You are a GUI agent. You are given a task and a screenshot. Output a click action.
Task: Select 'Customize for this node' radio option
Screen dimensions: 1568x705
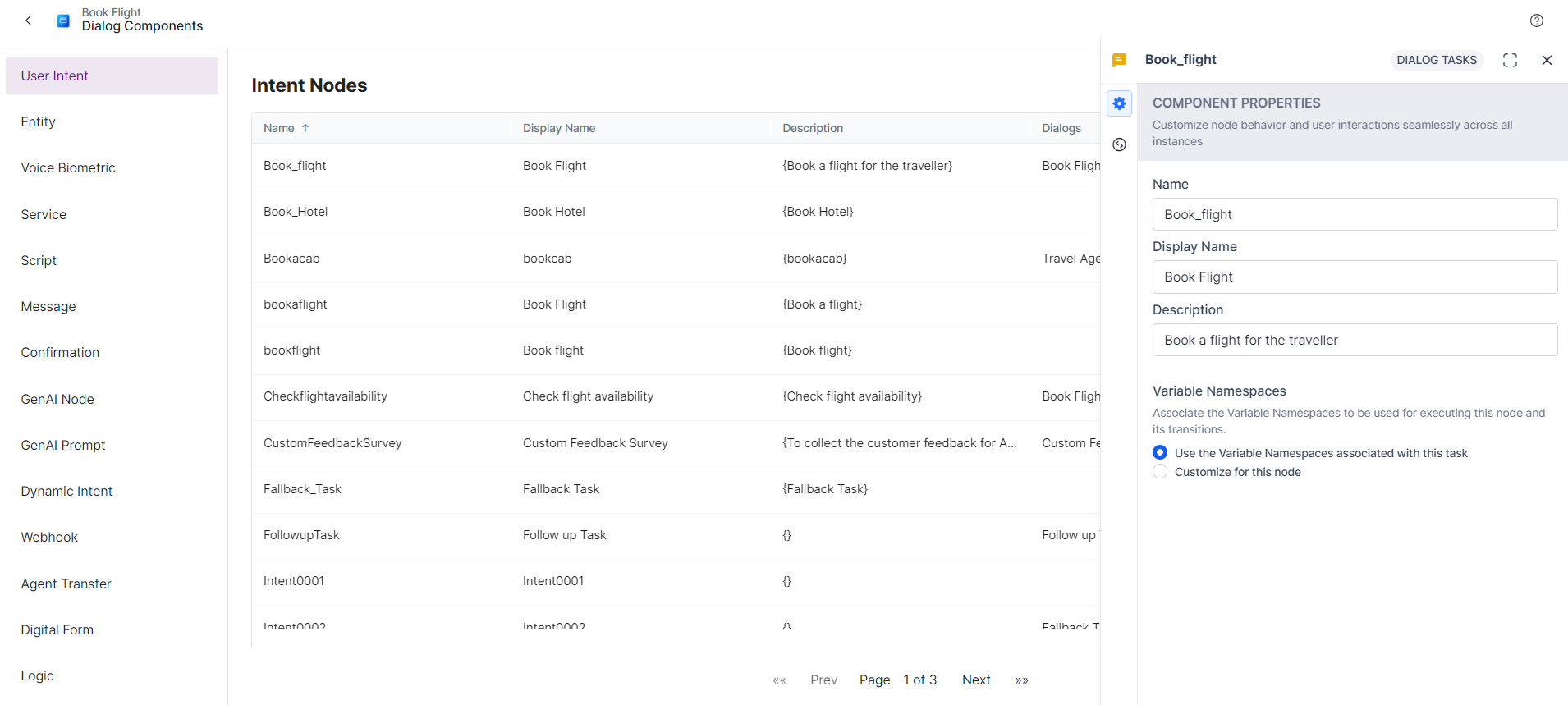pyautogui.click(x=1160, y=472)
